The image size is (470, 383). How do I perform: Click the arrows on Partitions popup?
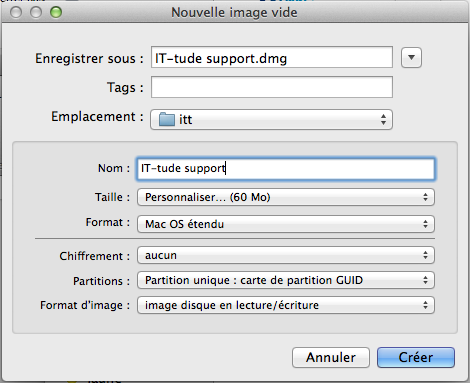(425, 280)
